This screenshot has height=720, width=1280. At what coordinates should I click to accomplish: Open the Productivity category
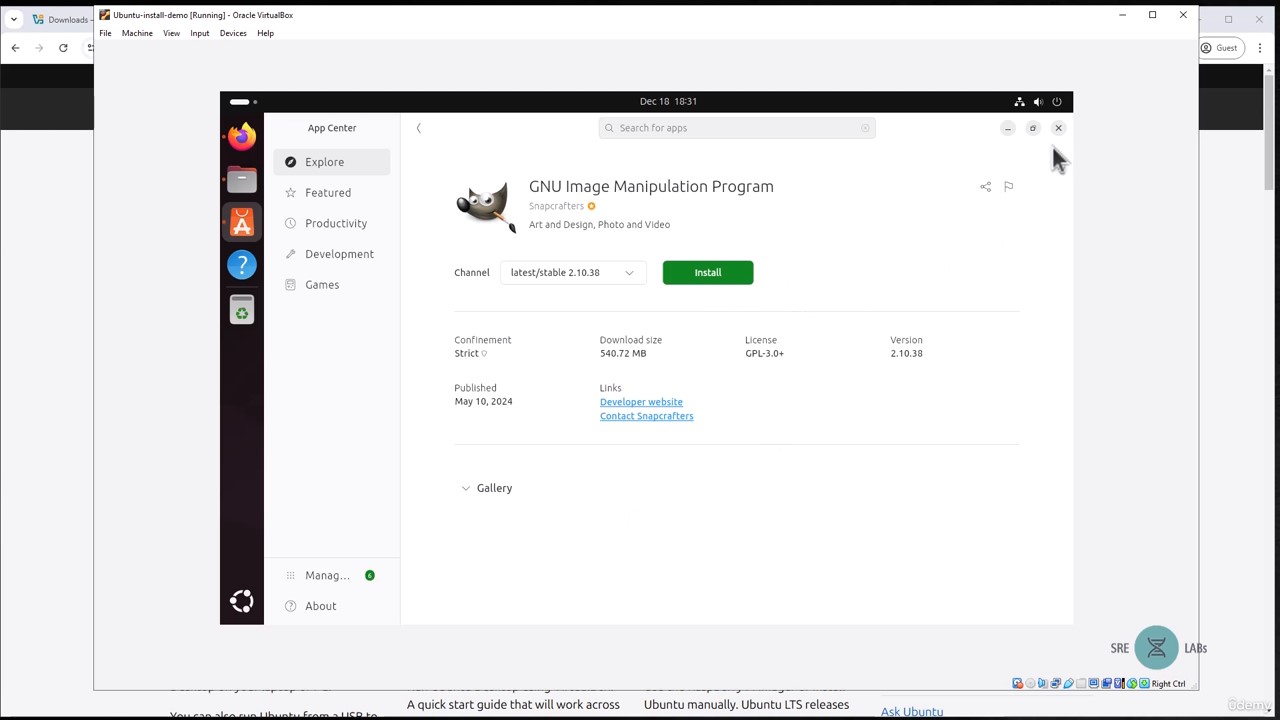(x=332, y=224)
